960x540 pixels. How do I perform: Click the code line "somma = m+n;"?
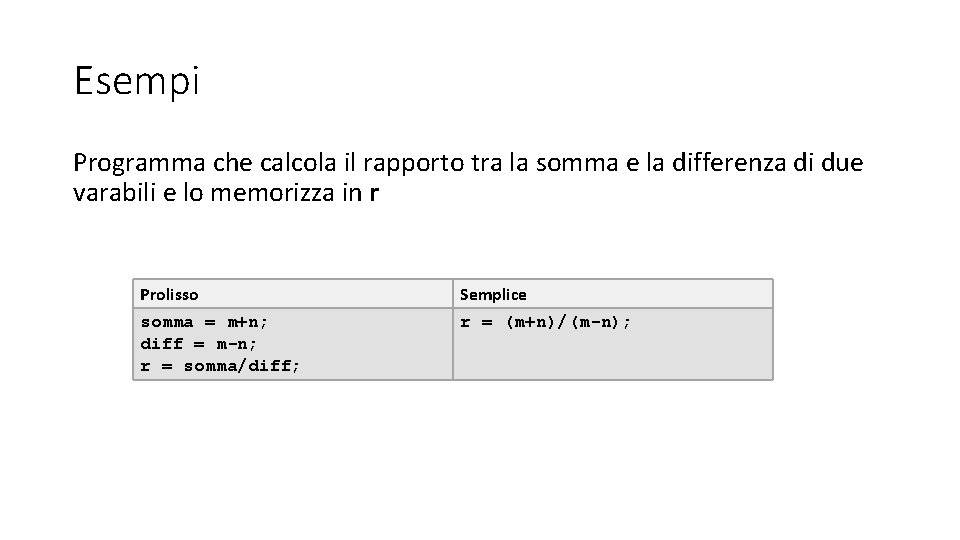[204, 322]
